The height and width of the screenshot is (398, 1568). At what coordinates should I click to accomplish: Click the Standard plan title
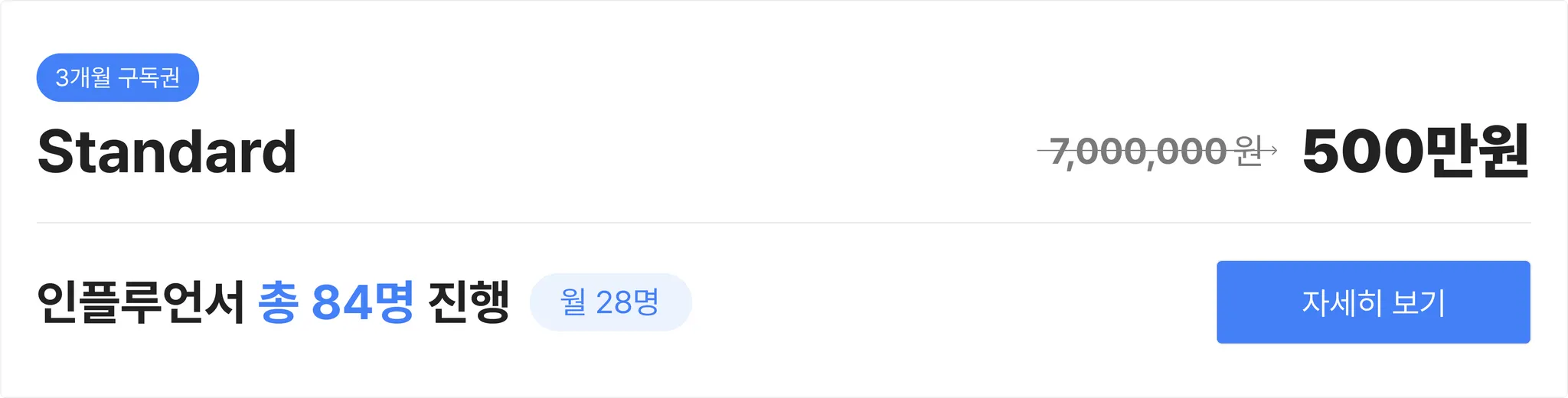[167, 152]
